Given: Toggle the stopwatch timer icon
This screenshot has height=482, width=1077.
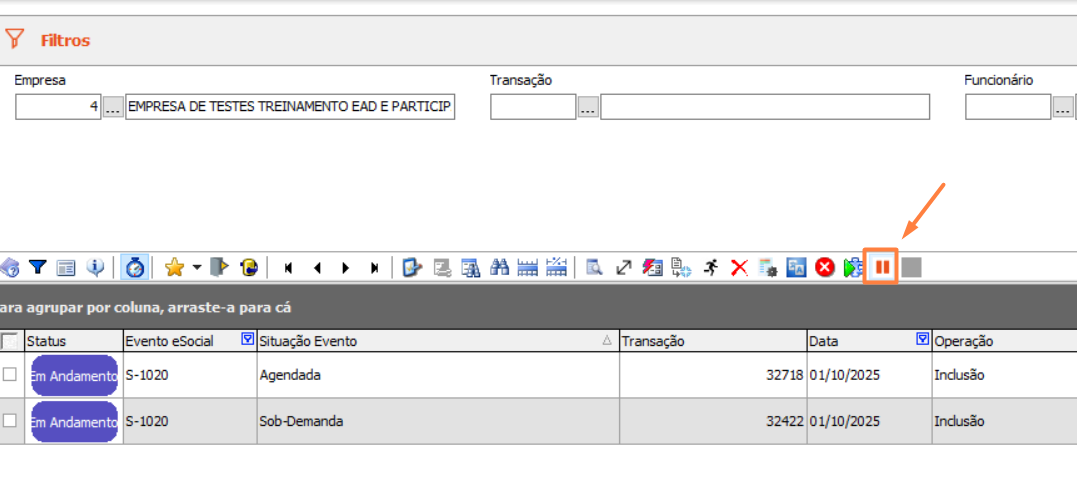Looking at the screenshot, I should pos(134,267).
